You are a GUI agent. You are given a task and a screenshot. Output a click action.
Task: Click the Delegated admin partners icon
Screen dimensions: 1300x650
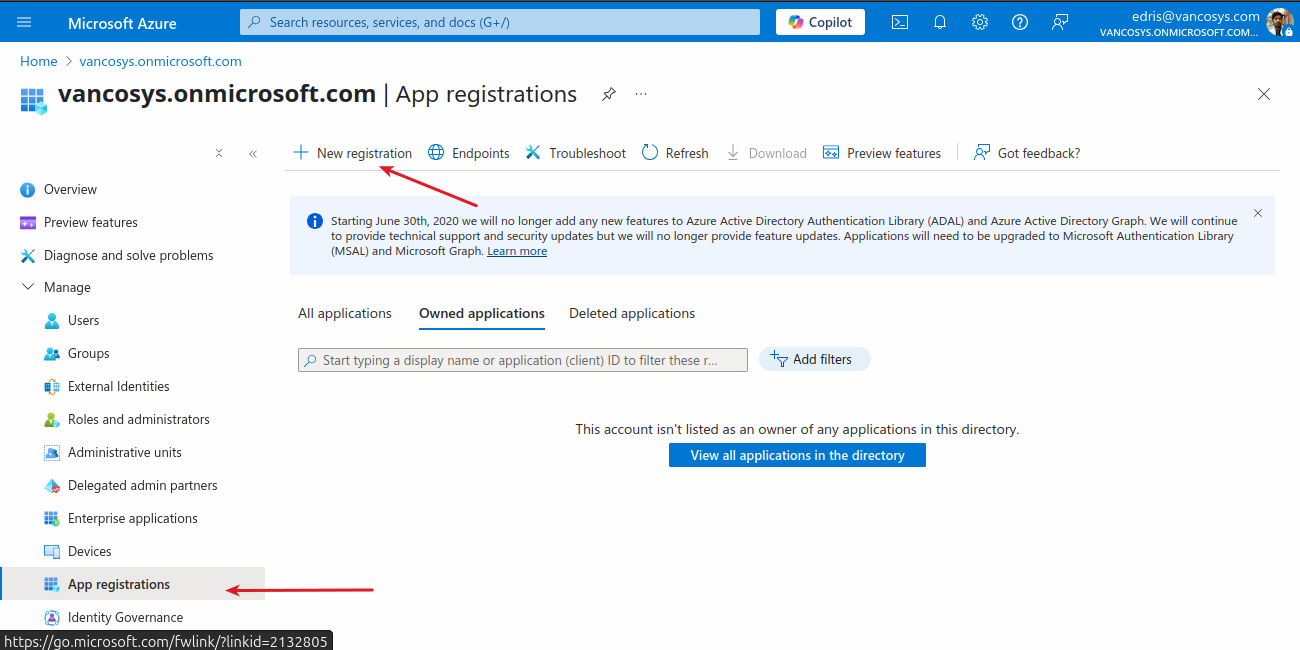[52, 486]
